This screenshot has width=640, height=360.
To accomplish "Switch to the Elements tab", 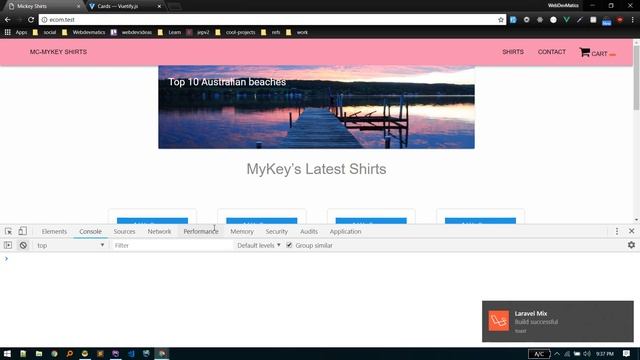I will (54, 231).
